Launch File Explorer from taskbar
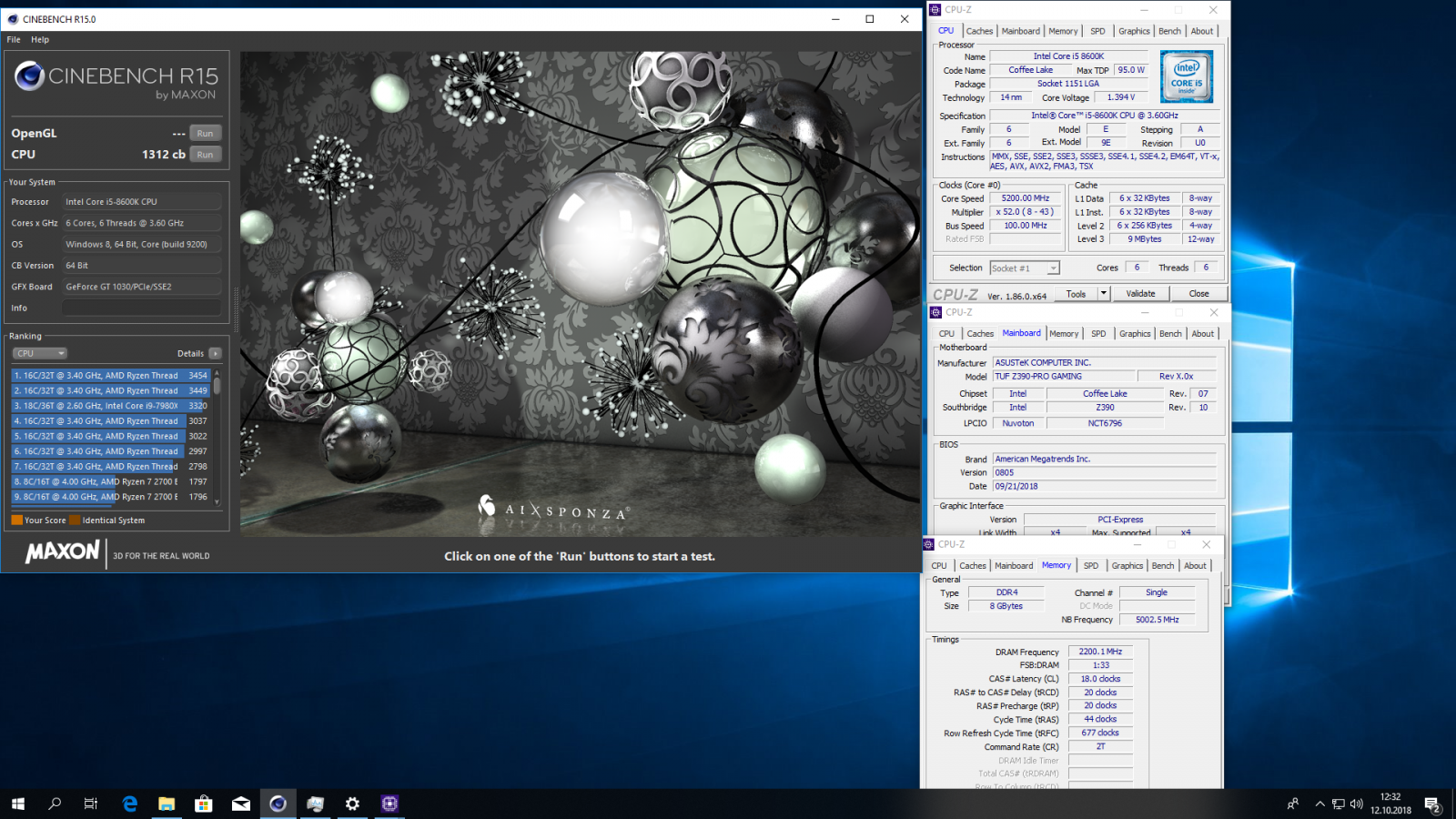 click(167, 804)
